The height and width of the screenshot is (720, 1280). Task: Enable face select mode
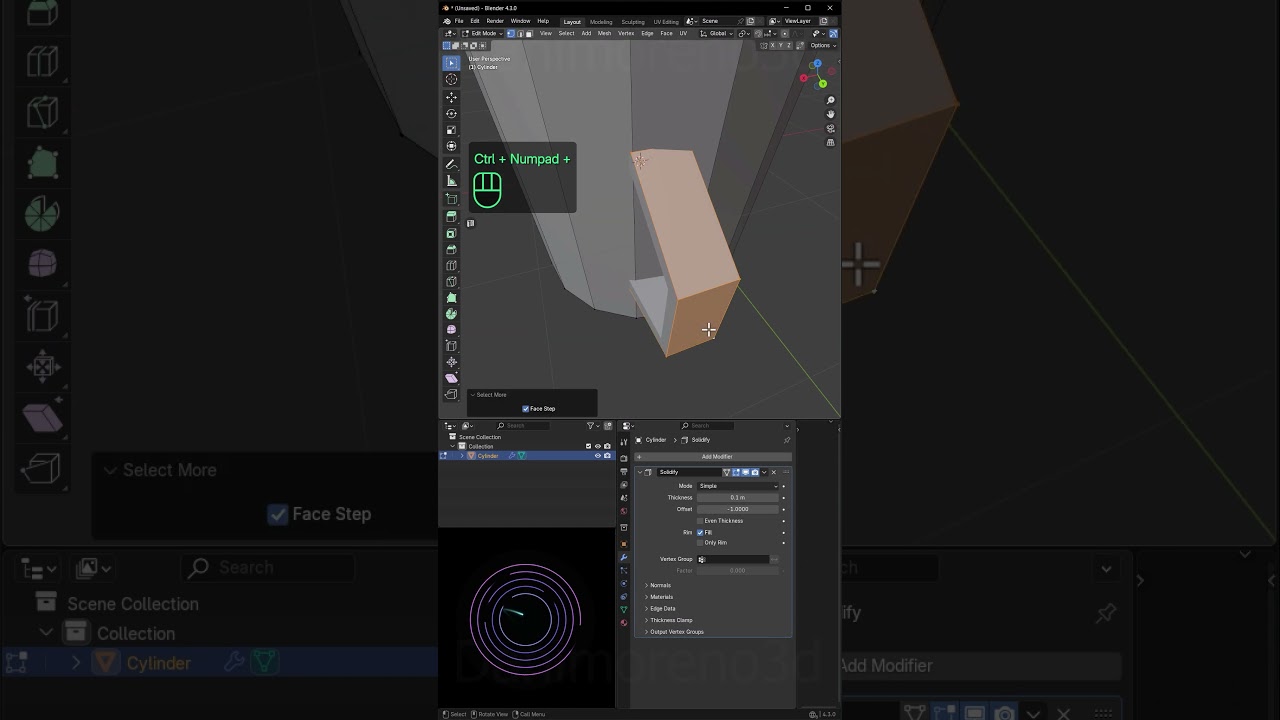pyautogui.click(x=529, y=33)
